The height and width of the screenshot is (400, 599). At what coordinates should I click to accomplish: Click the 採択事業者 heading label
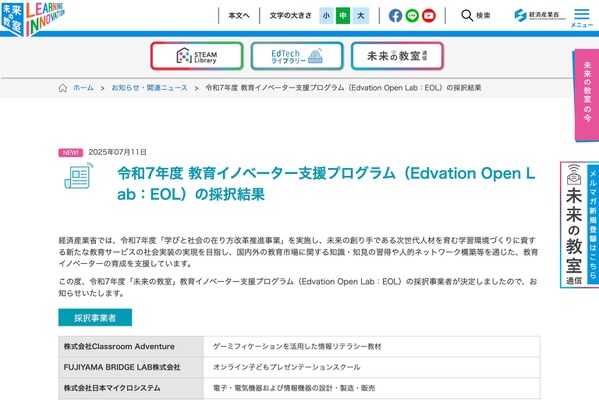tap(95, 317)
